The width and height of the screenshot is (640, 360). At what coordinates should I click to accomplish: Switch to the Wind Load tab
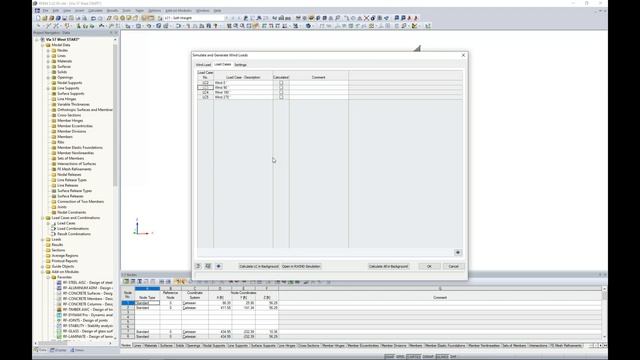[203, 65]
